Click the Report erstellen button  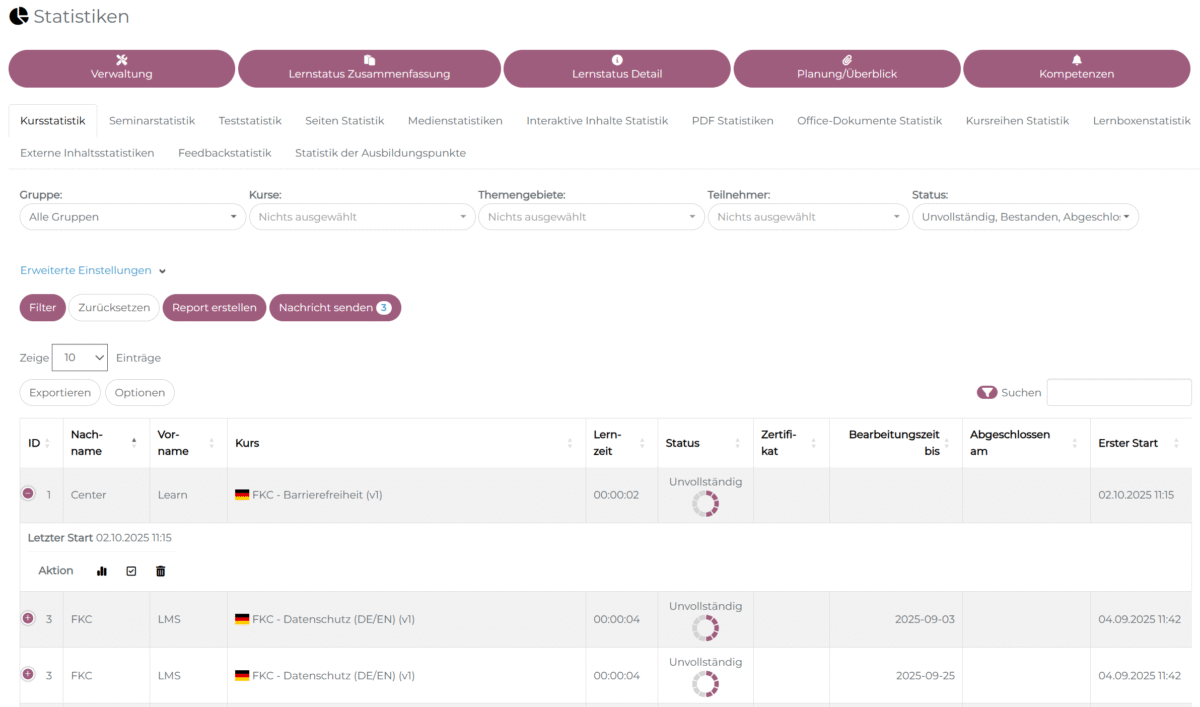[x=214, y=308]
